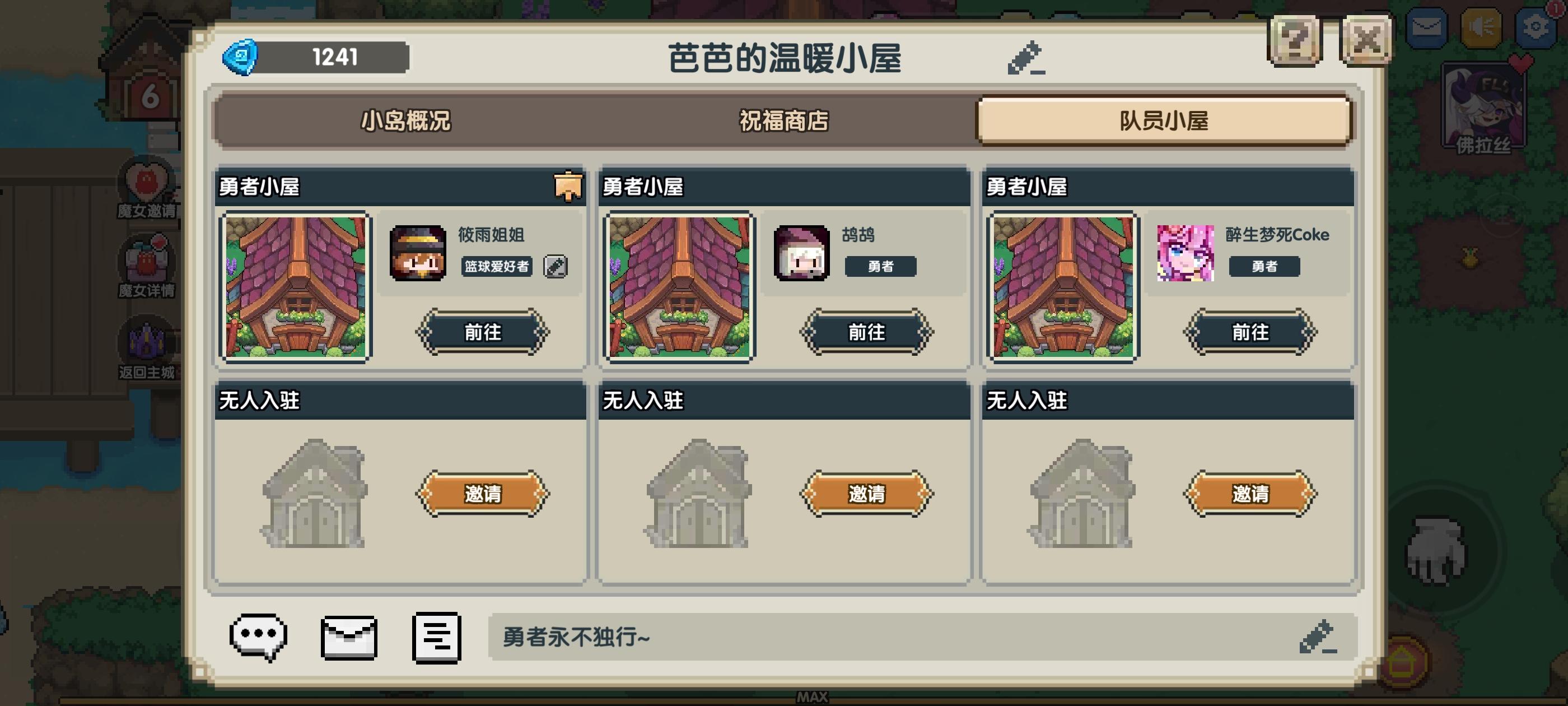Open the envelope mail icon at bottom

[x=349, y=637]
